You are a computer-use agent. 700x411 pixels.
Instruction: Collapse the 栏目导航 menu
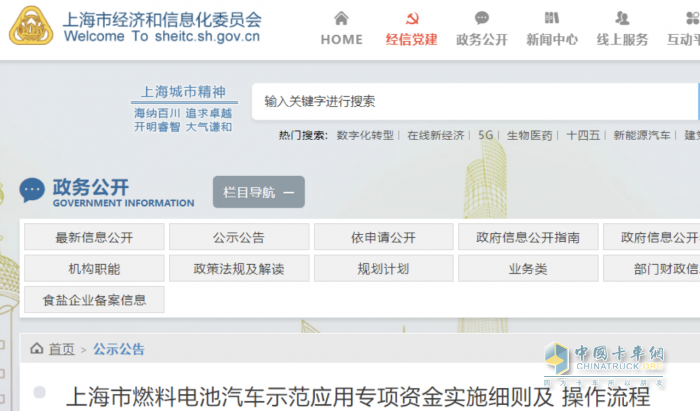(258, 193)
